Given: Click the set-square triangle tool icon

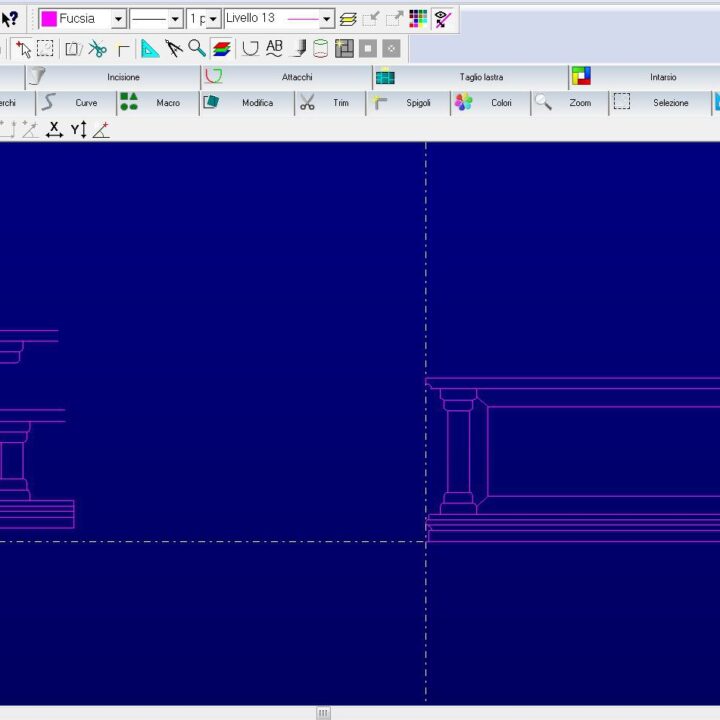Looking at the screenshot, I should [150, 48].
